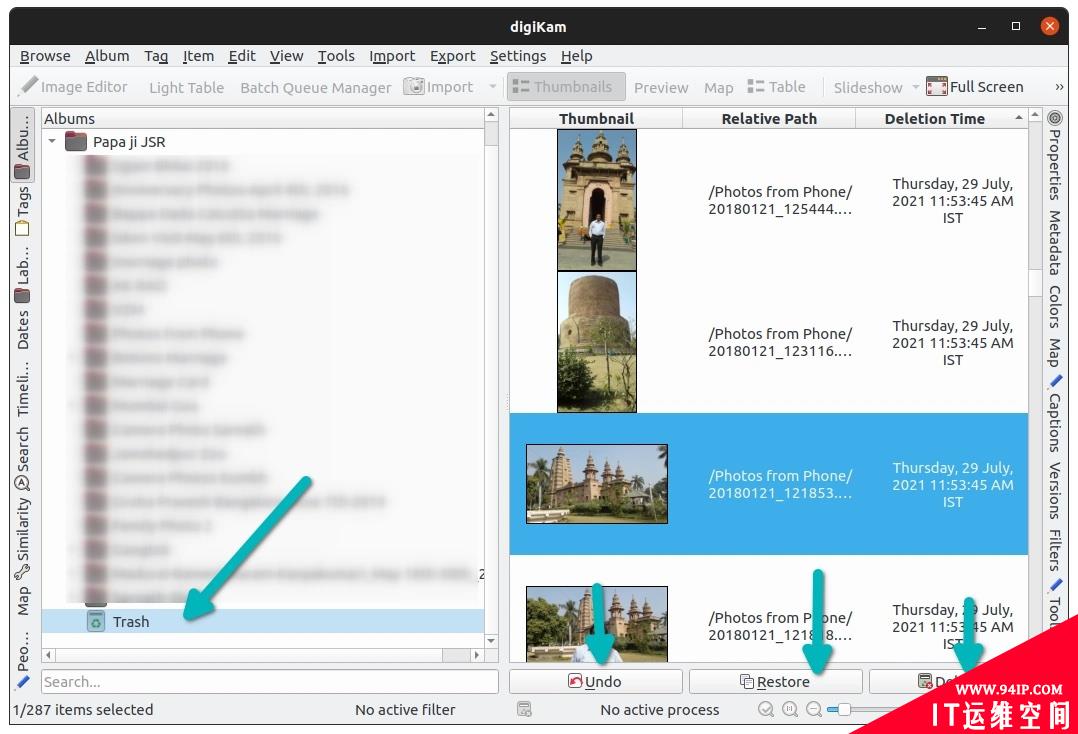Sort by the Thumbnail column header
The width and height of the screenshot is (1078, 734).
[596, 119]
